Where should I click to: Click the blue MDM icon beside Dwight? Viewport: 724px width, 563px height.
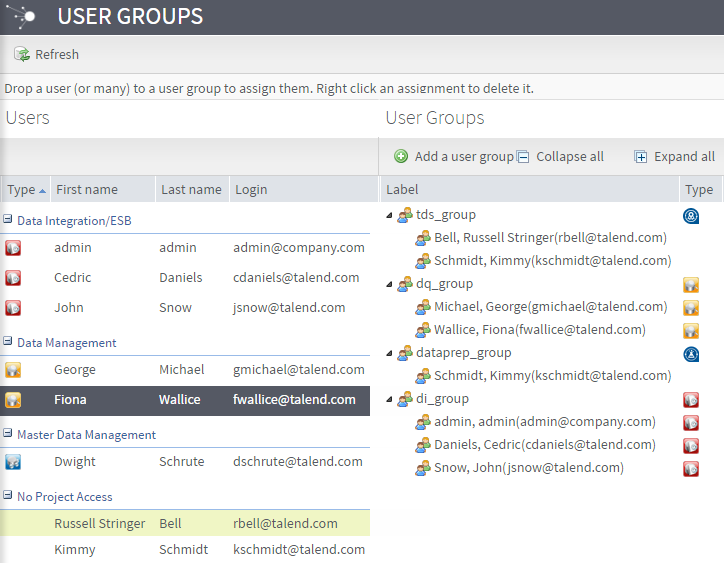pos(13,462)
